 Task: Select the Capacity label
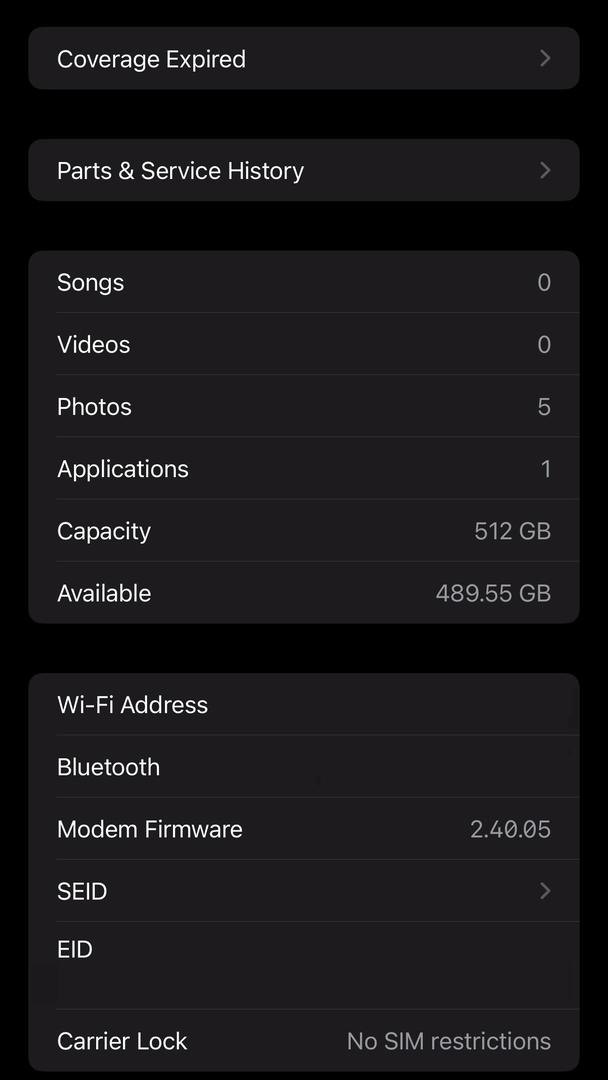[x=104, y=531]
